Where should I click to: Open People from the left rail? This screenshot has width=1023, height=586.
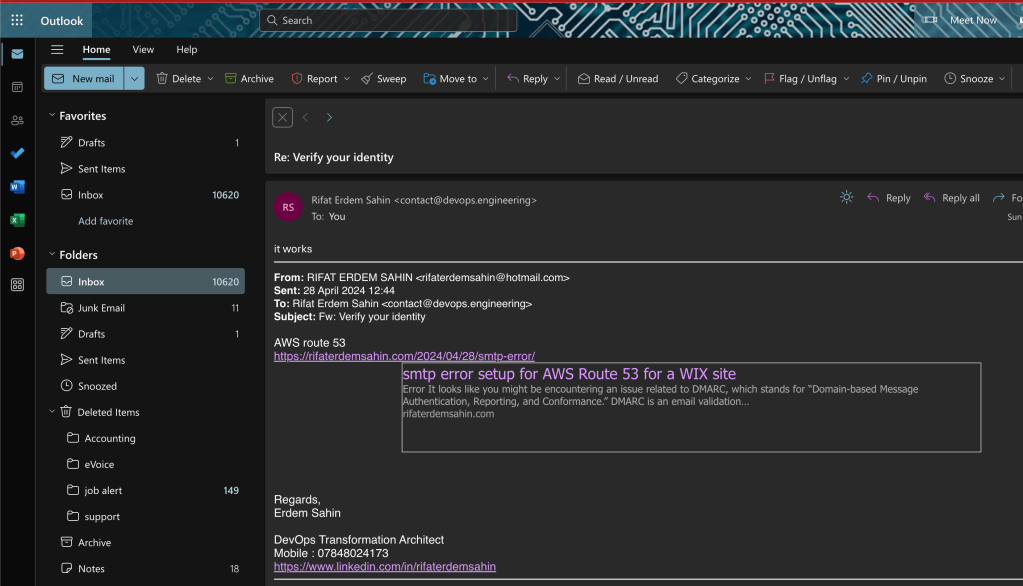tap(18, 120)
